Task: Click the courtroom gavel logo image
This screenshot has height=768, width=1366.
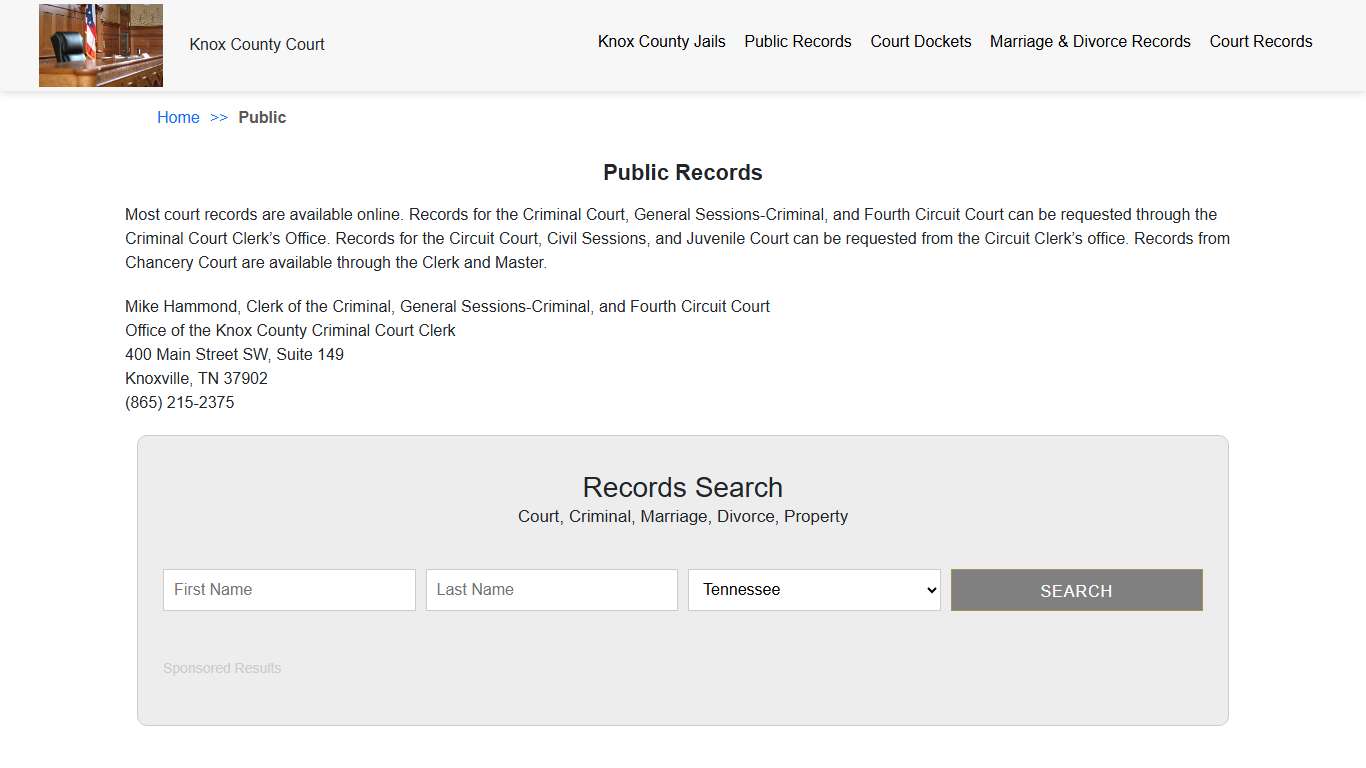Action: [100, 45]
